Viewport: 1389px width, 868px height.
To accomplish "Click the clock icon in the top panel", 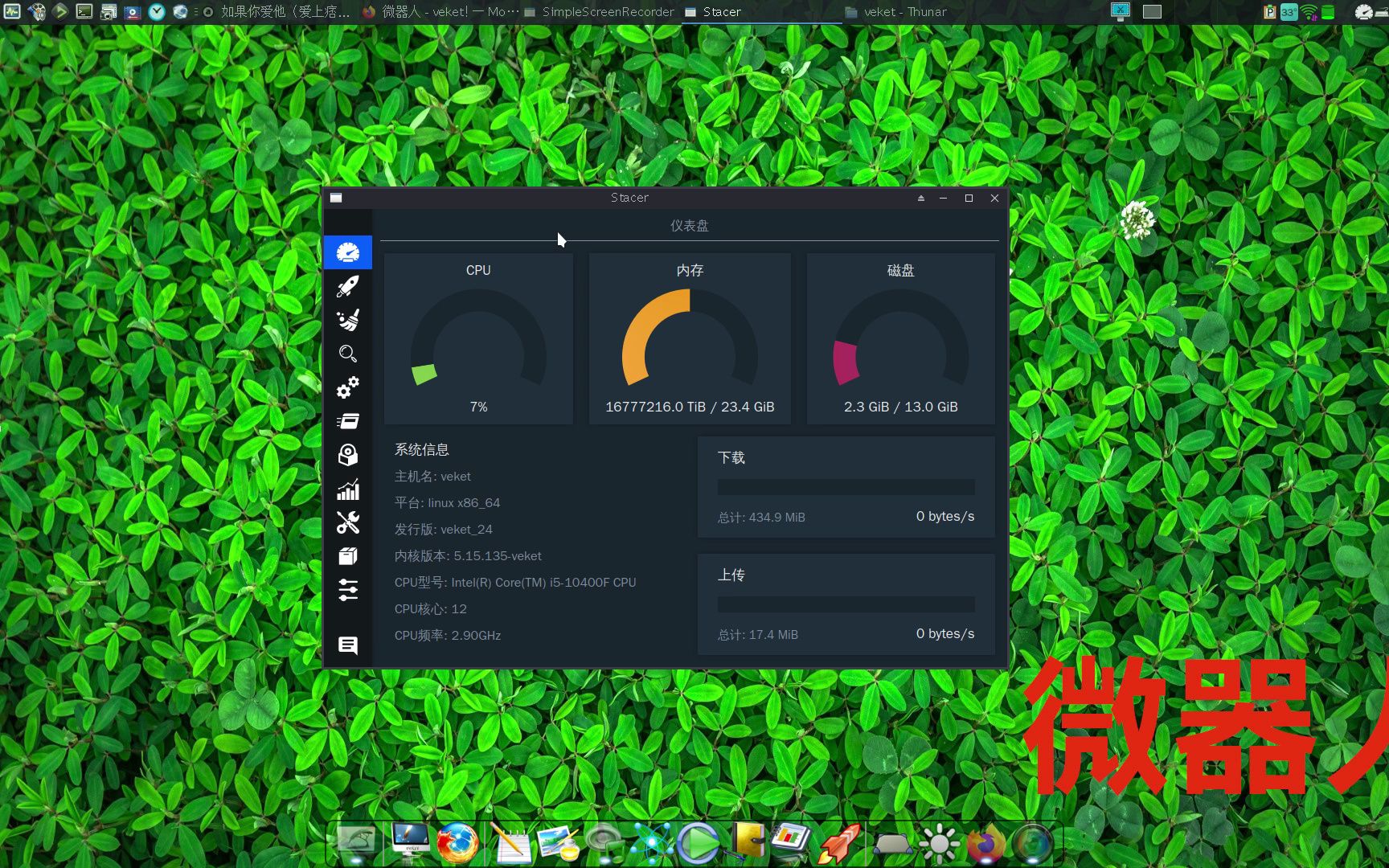I will pyautogui.click(x=157, y=11).
